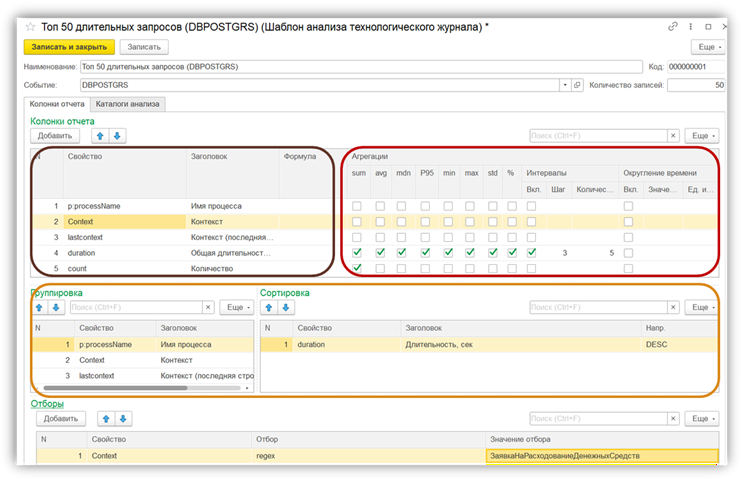Uncheck avg aggregation for duration row
Screen dimensions: 741x479
click(381, 253)
